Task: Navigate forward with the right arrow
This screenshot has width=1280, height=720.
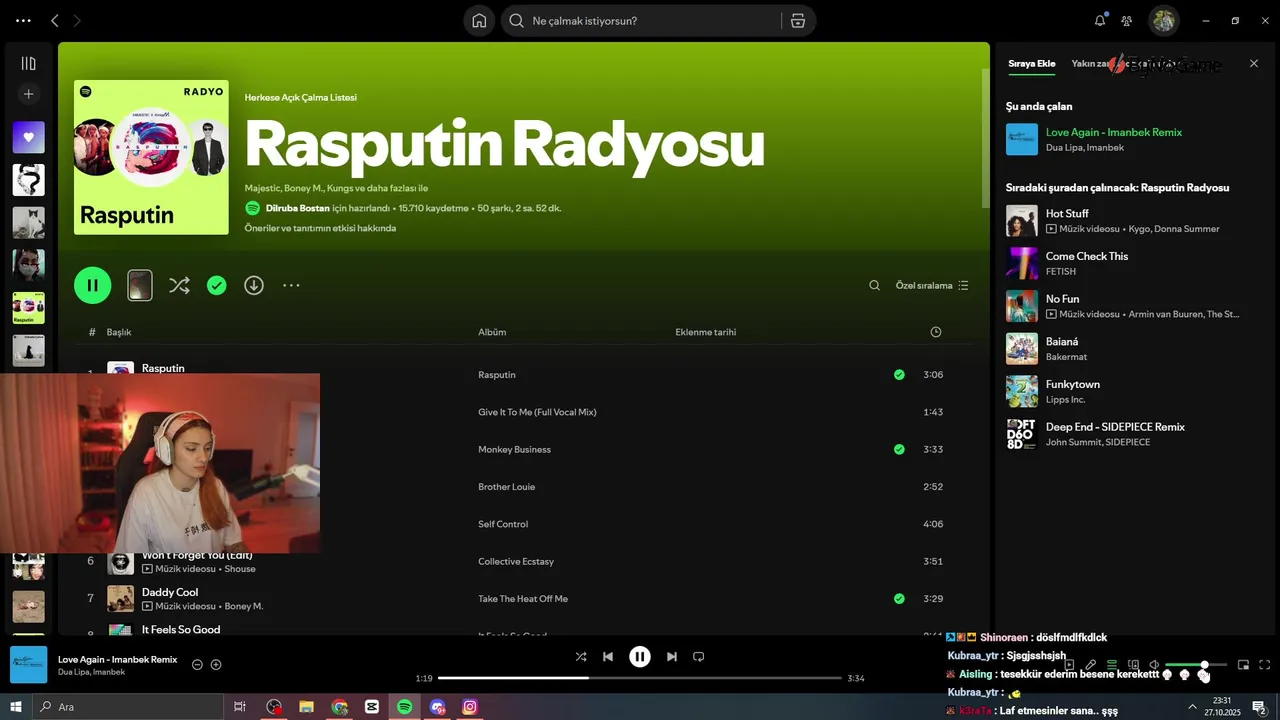Action: [78, 21]
